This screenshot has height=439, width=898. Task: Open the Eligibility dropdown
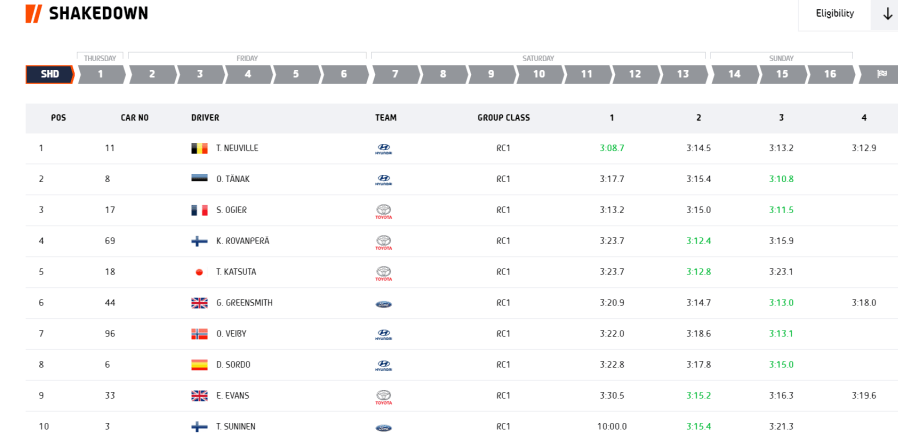(x=834, y=14)
